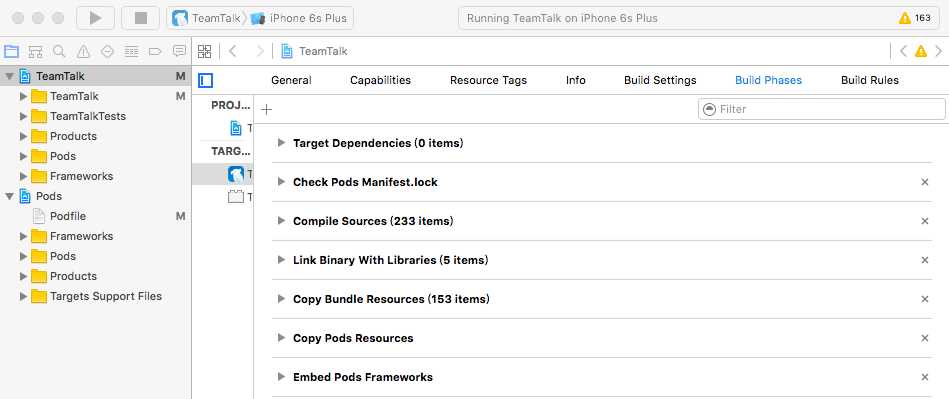
Task: Open the Report navigator speech-bubble icon
Action: pyautogui.click(x=179, y=51)
